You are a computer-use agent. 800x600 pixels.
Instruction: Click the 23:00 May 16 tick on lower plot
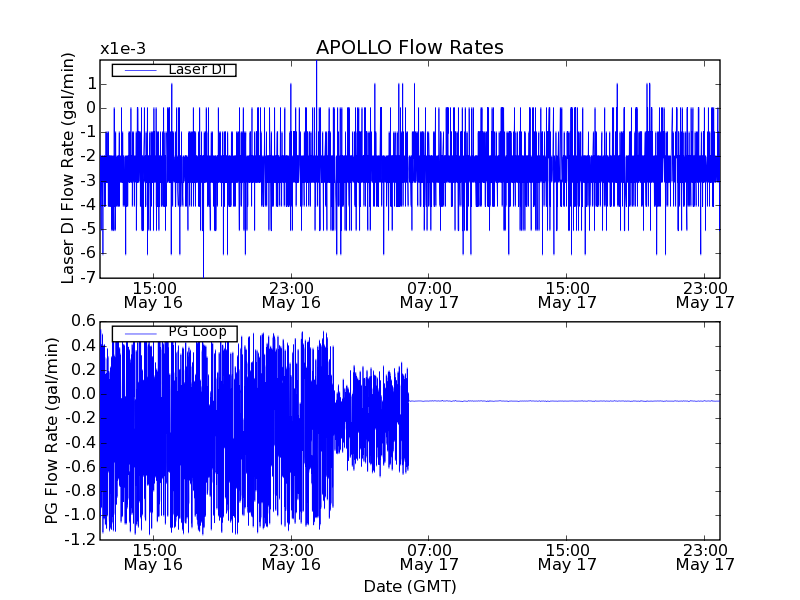pos(290,556)
